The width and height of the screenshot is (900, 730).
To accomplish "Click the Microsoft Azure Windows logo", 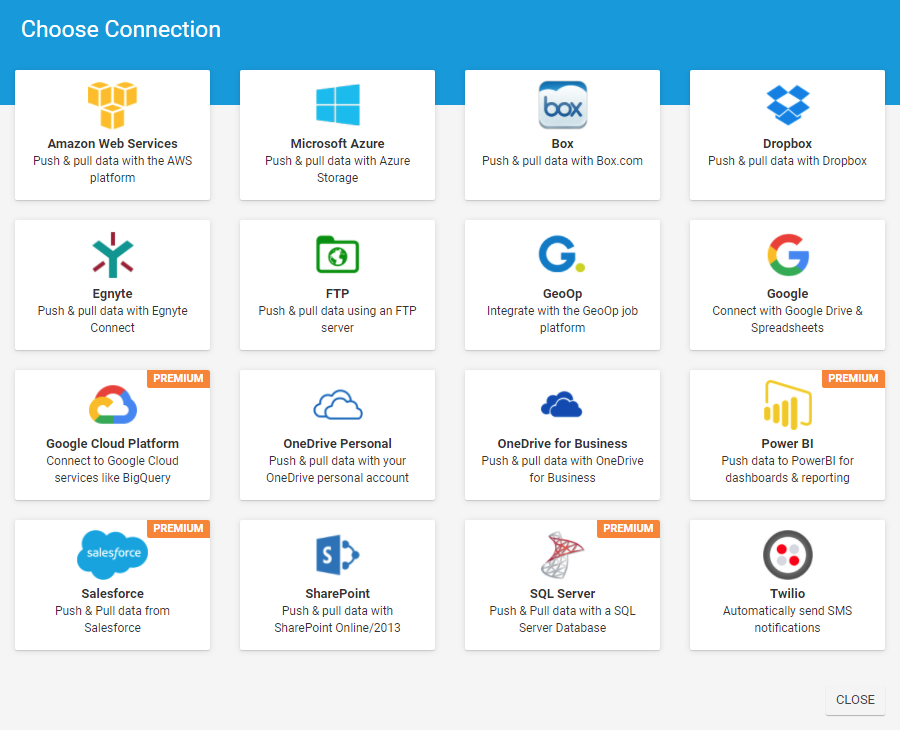I will 338,105.
